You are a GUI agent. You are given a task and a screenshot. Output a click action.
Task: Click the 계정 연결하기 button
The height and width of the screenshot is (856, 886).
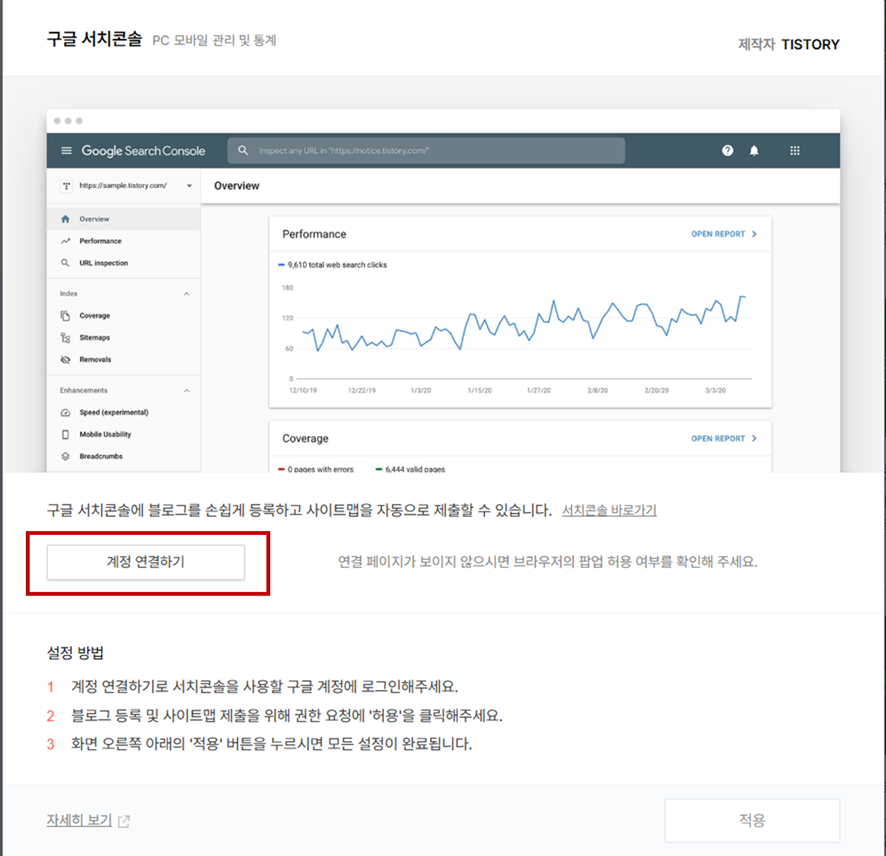pos(146,562)
